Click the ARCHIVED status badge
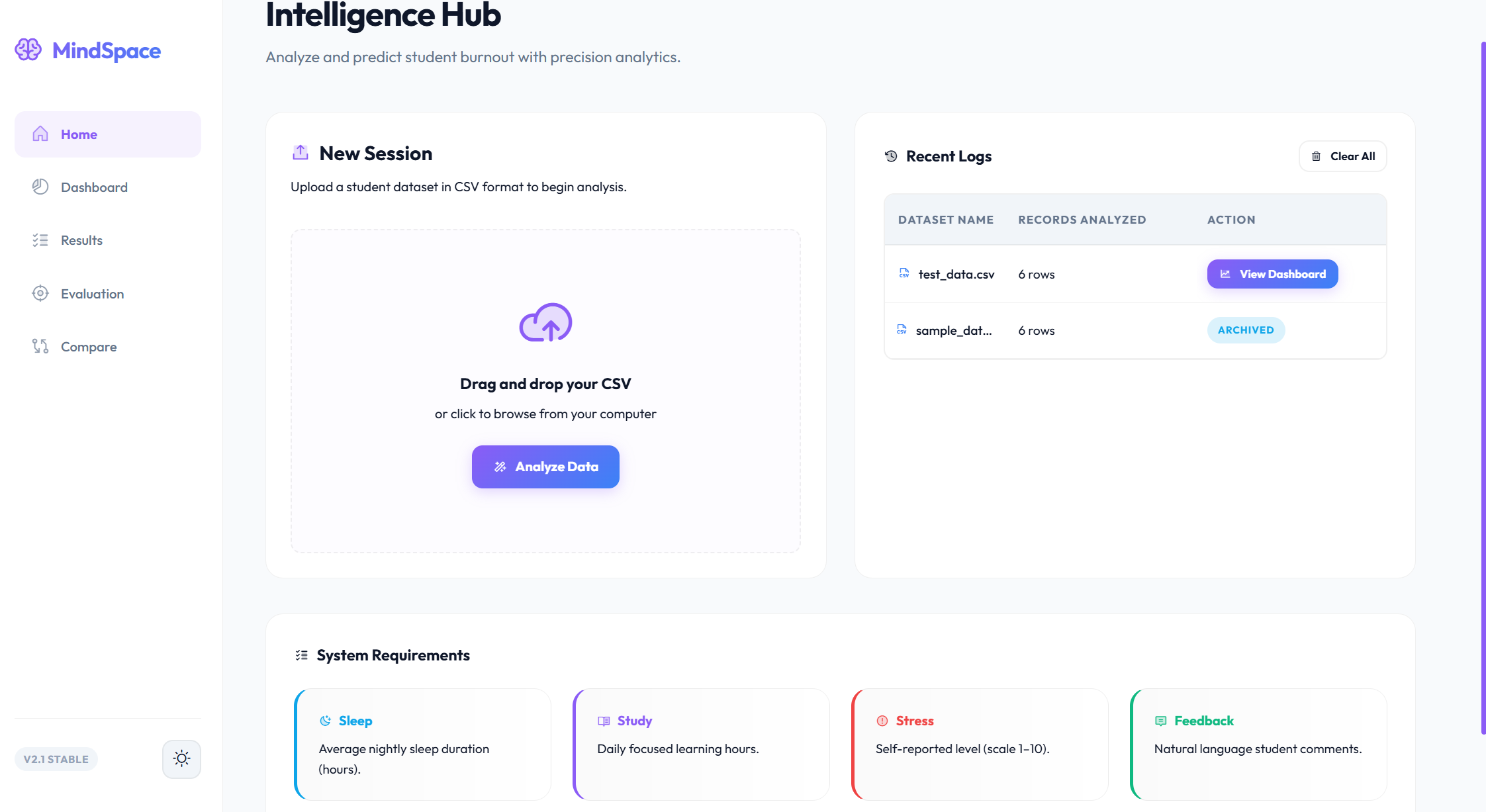 point(1246,330)
